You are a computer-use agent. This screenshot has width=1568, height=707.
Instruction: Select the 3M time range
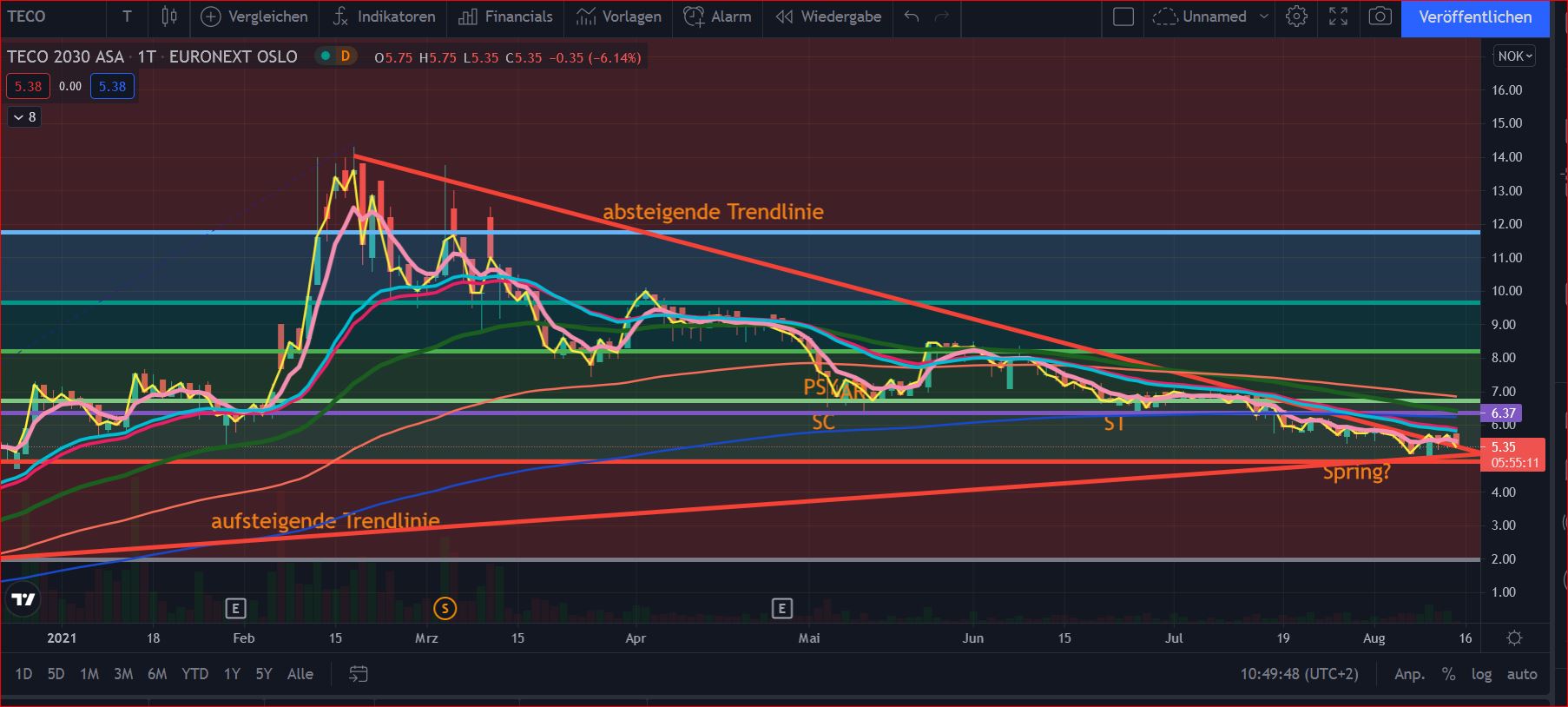123,674
